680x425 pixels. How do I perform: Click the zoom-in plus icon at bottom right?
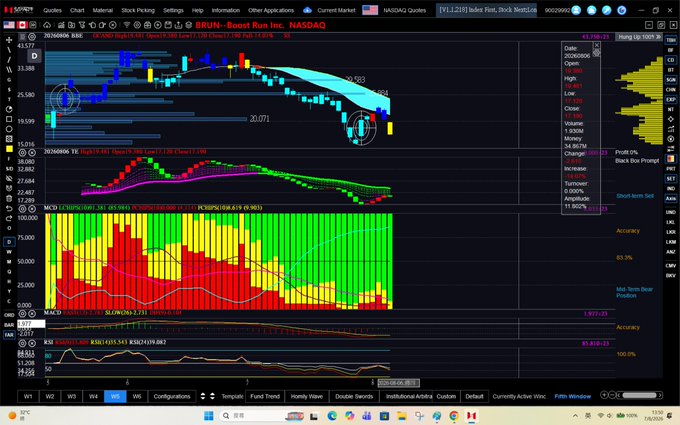tap(604, 395)
